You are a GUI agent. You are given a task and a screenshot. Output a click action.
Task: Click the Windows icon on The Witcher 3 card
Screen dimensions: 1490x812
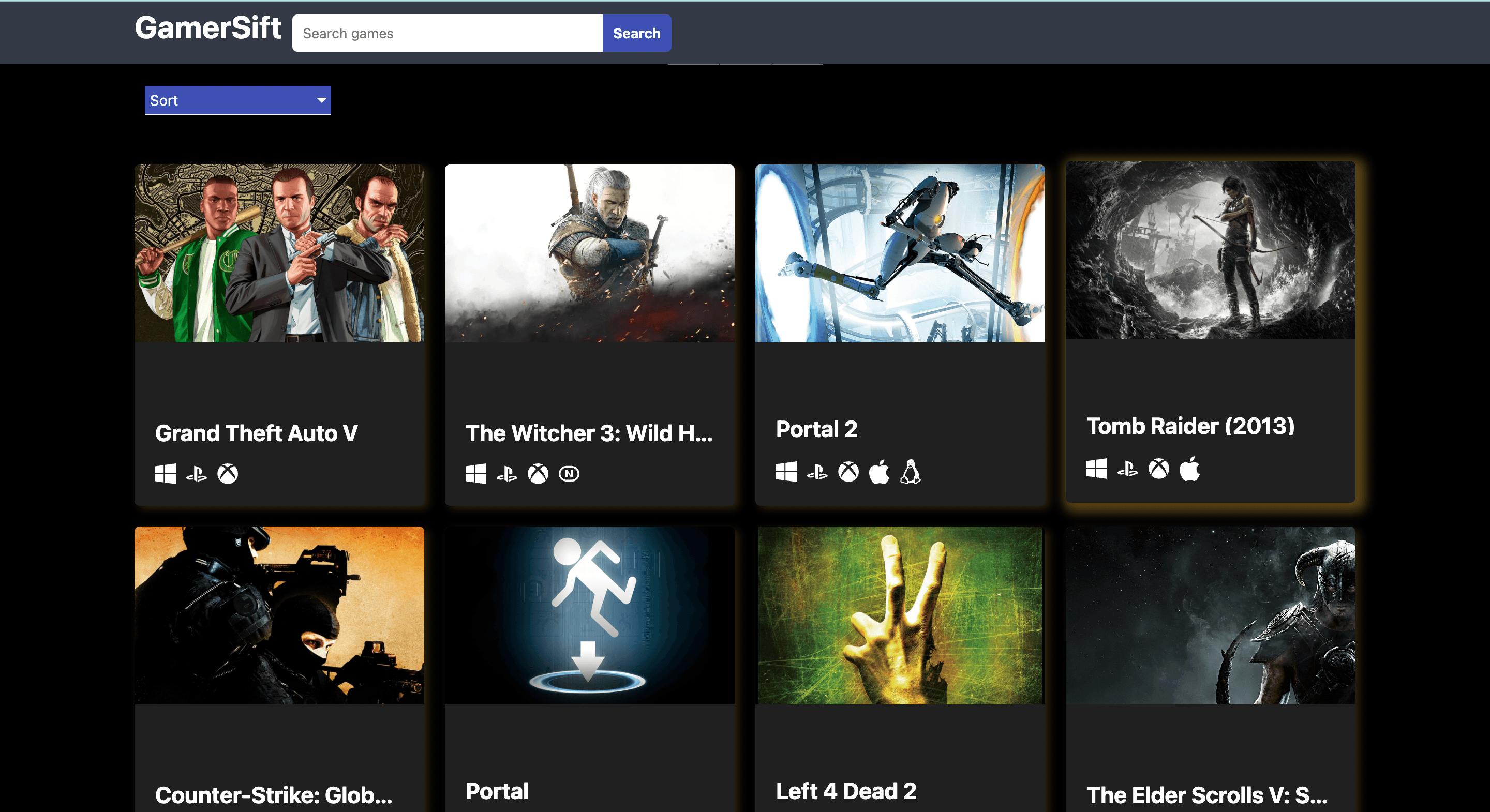pyautogui.click(x=476, y=474)
